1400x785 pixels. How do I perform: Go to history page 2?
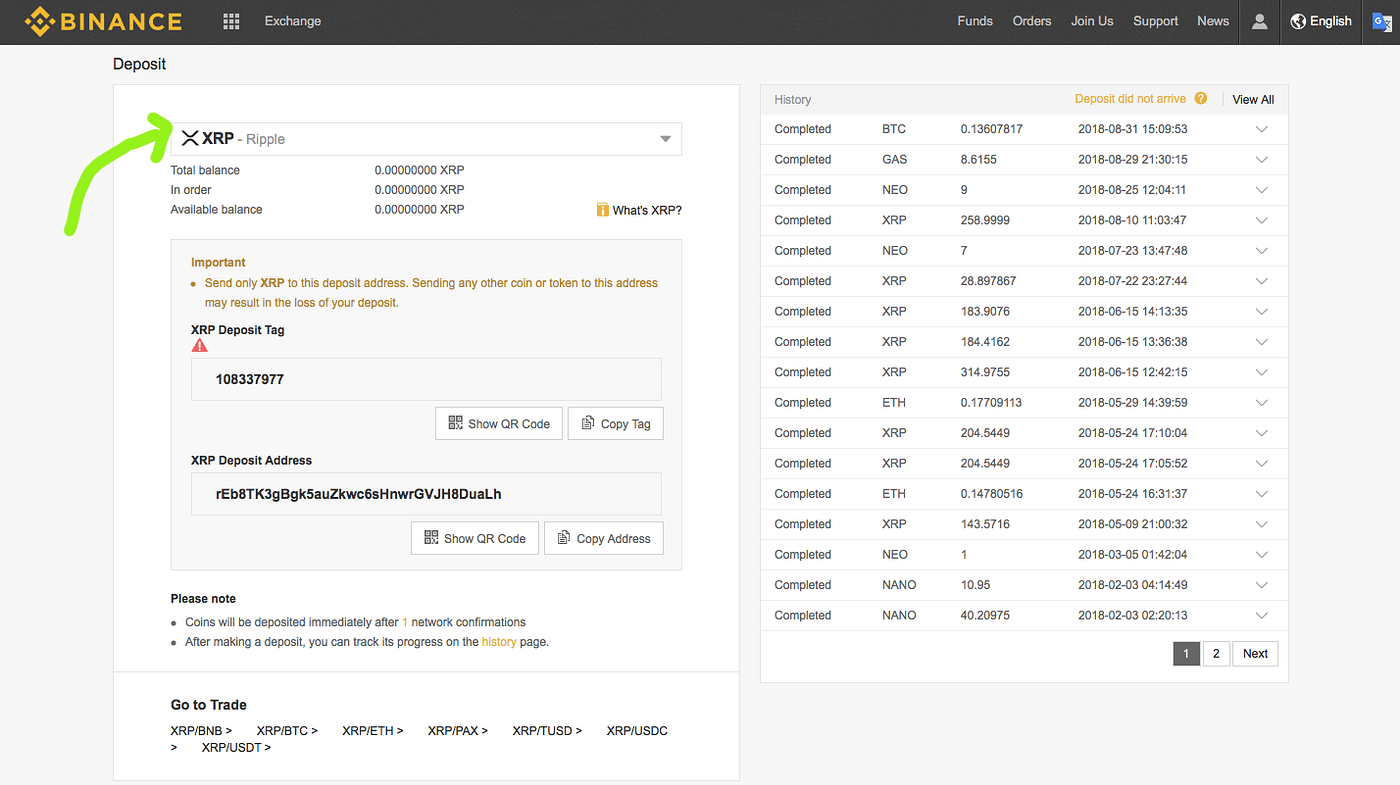[x=1216, y=654]
